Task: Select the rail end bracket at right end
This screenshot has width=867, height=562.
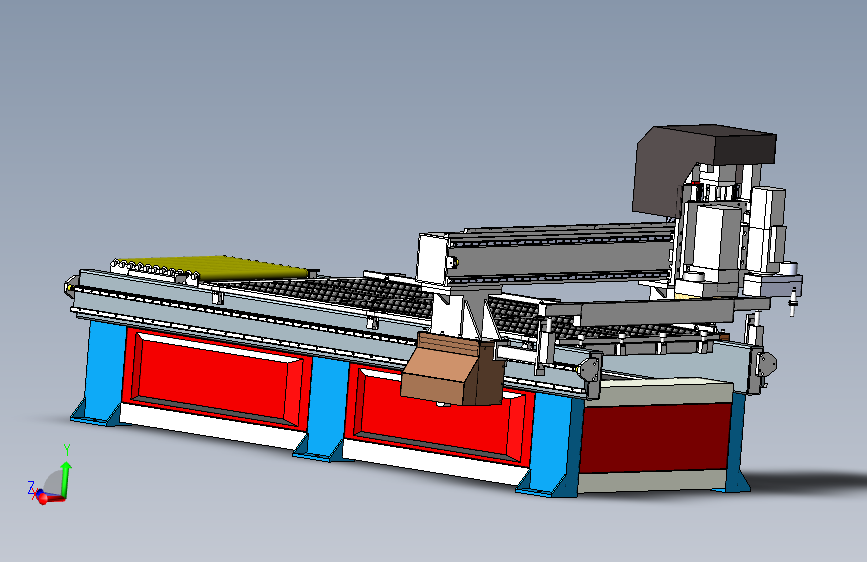Action: pos(762,365)
